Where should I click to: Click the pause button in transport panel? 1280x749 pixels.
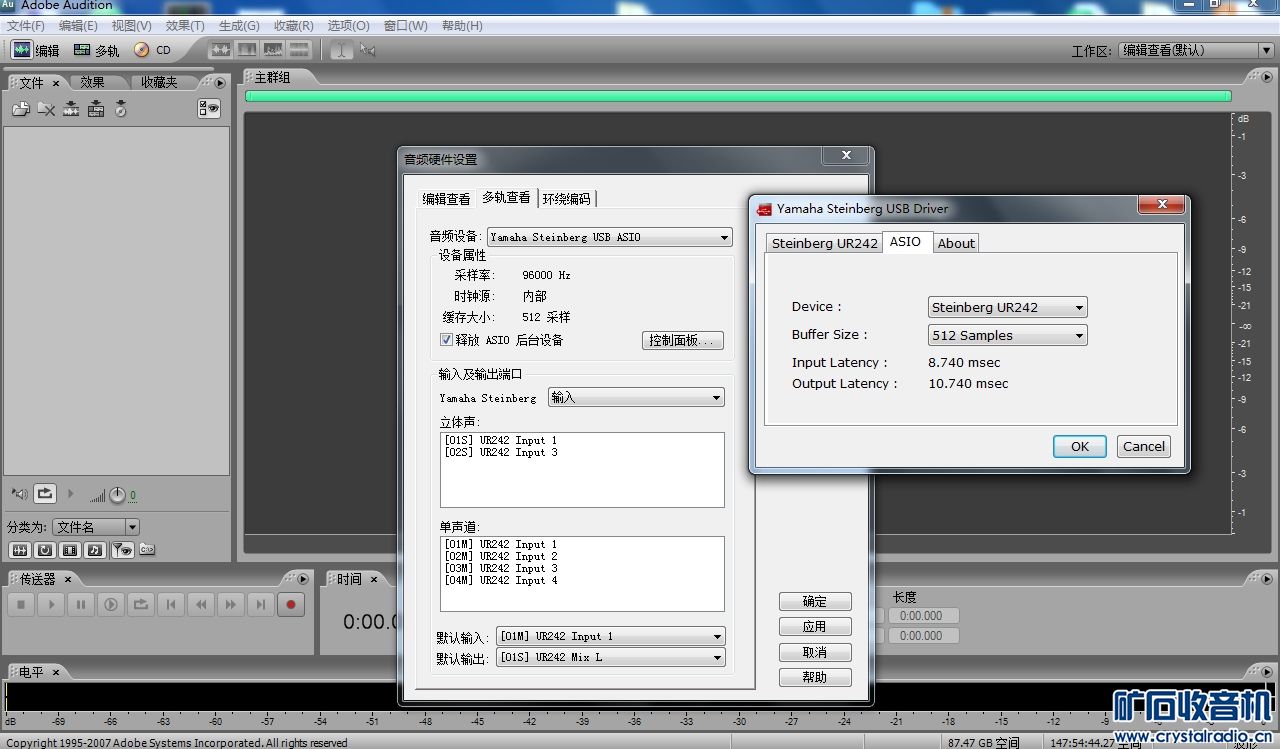click(x=81, y=604)
